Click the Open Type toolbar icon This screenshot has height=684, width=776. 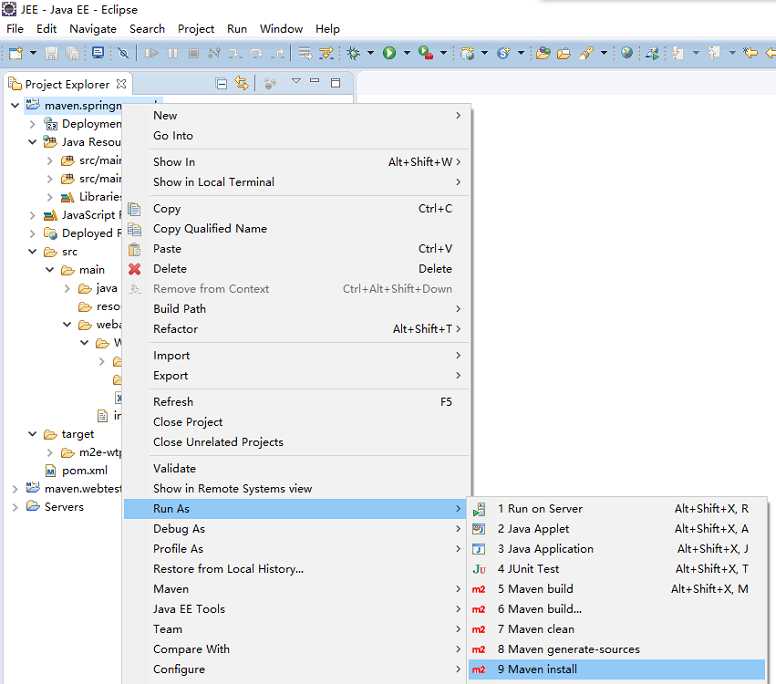click(x=543, y=52)
